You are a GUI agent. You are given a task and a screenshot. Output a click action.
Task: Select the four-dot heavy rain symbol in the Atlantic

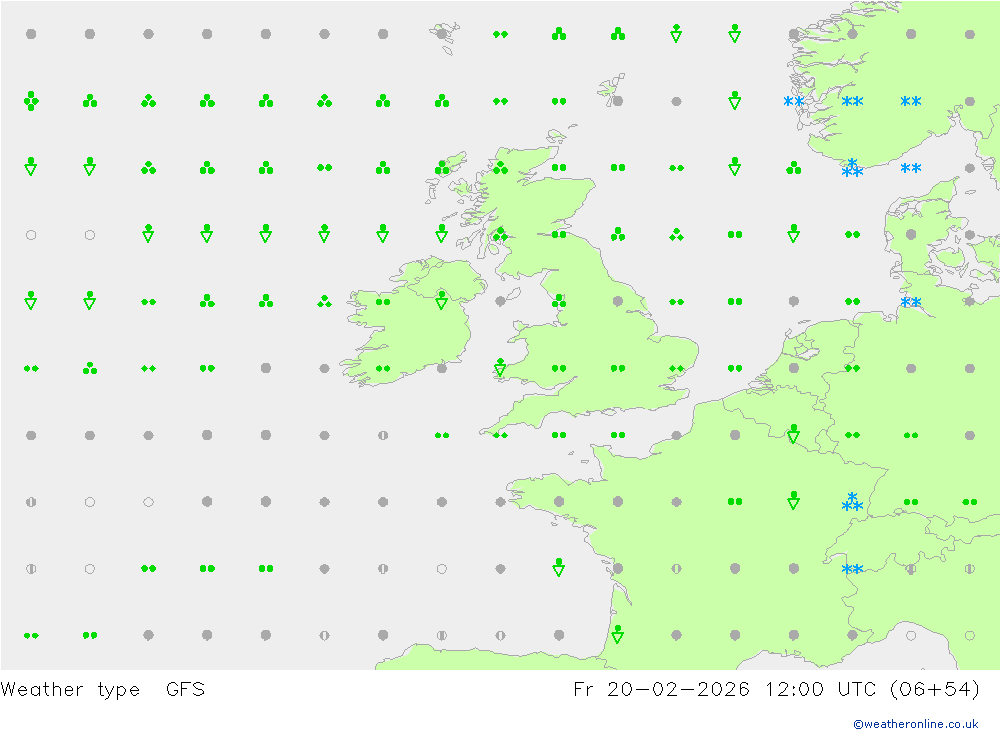point(31,101)
